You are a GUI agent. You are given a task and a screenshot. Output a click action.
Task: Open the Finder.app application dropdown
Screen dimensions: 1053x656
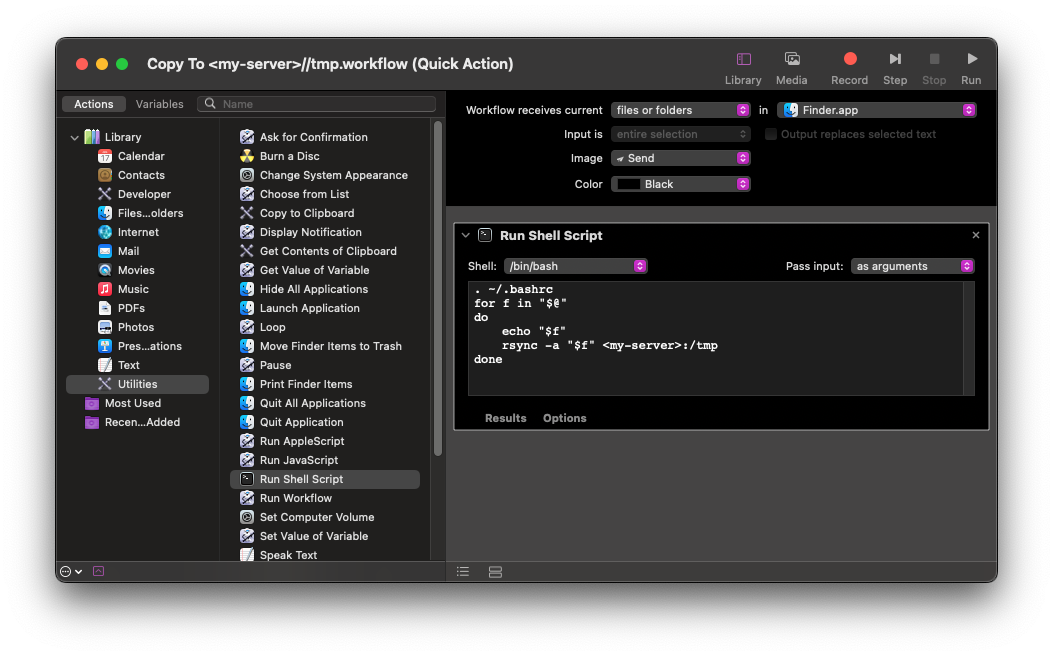(876, 110)
